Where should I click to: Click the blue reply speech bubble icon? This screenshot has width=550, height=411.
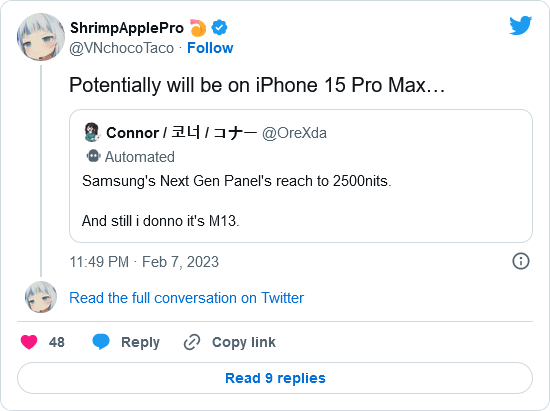(x=101, y=342)
